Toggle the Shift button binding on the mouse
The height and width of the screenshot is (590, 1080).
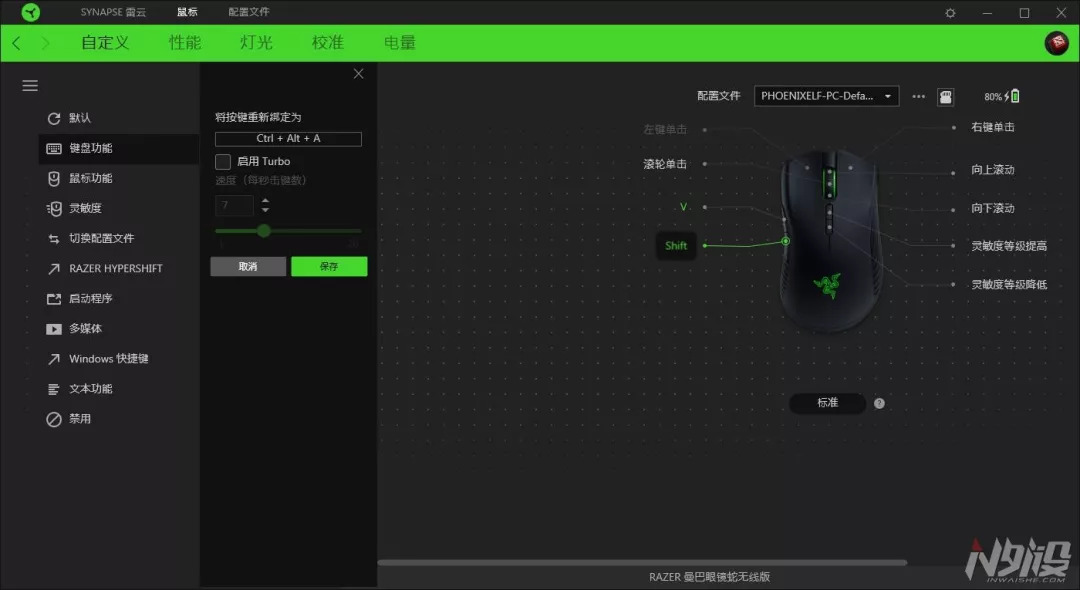[676, 245]
